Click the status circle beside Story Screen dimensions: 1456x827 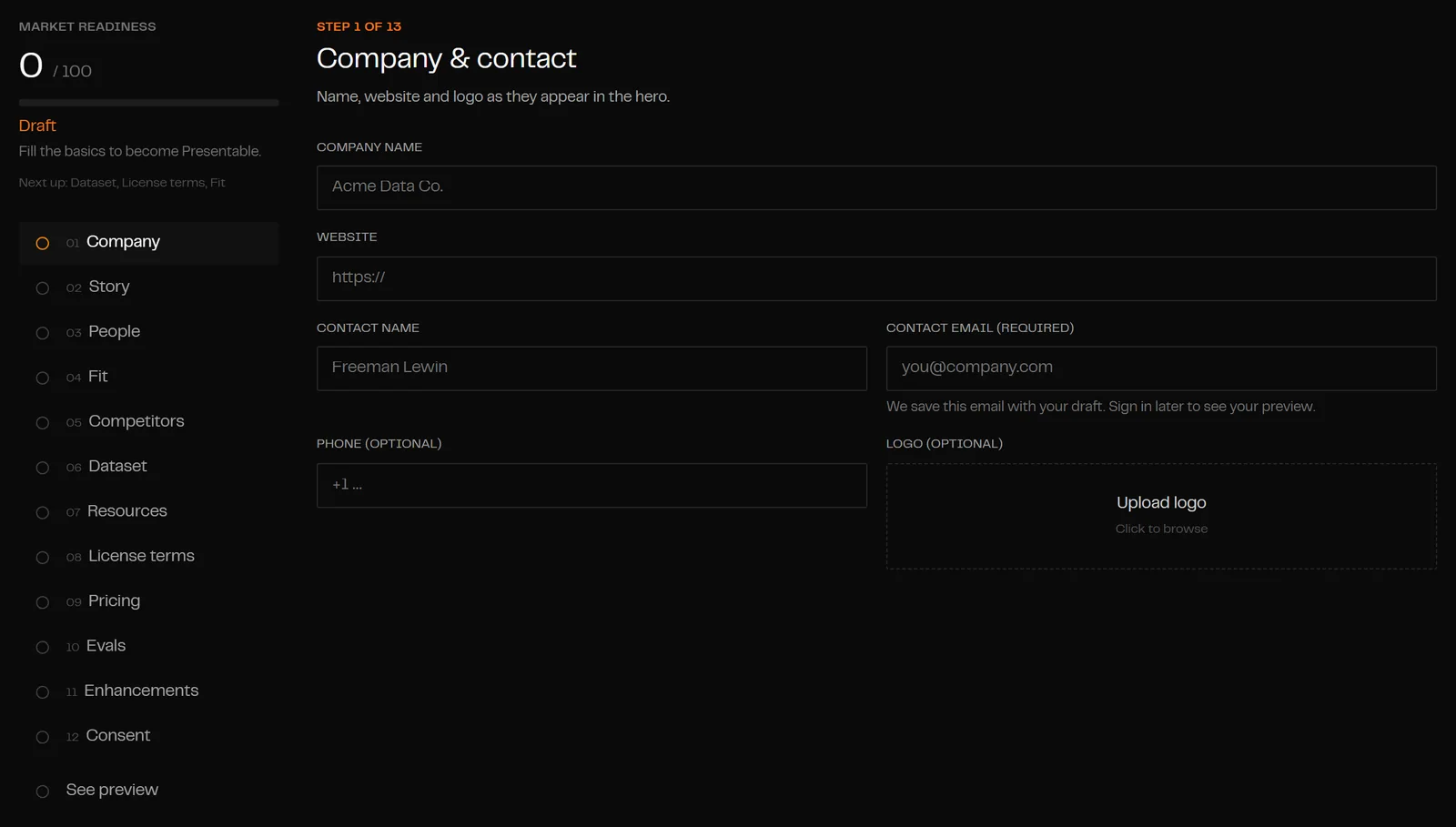pos(43,288)
